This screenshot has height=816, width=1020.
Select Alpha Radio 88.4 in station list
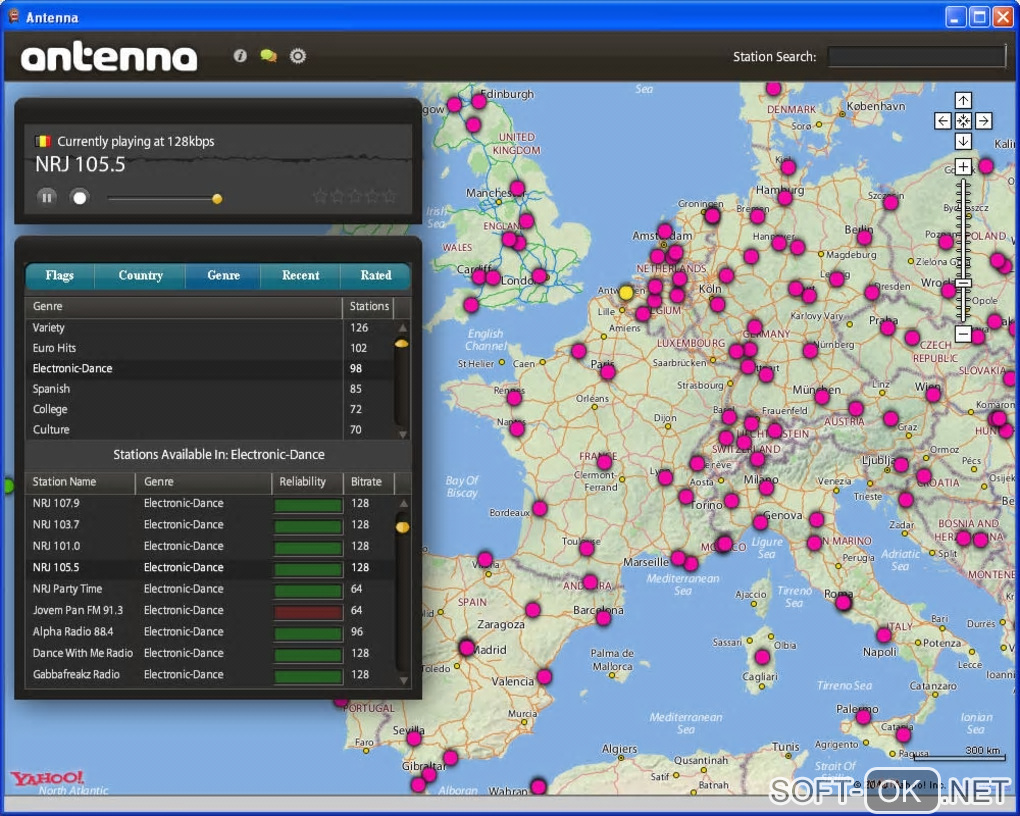(73, 632)
